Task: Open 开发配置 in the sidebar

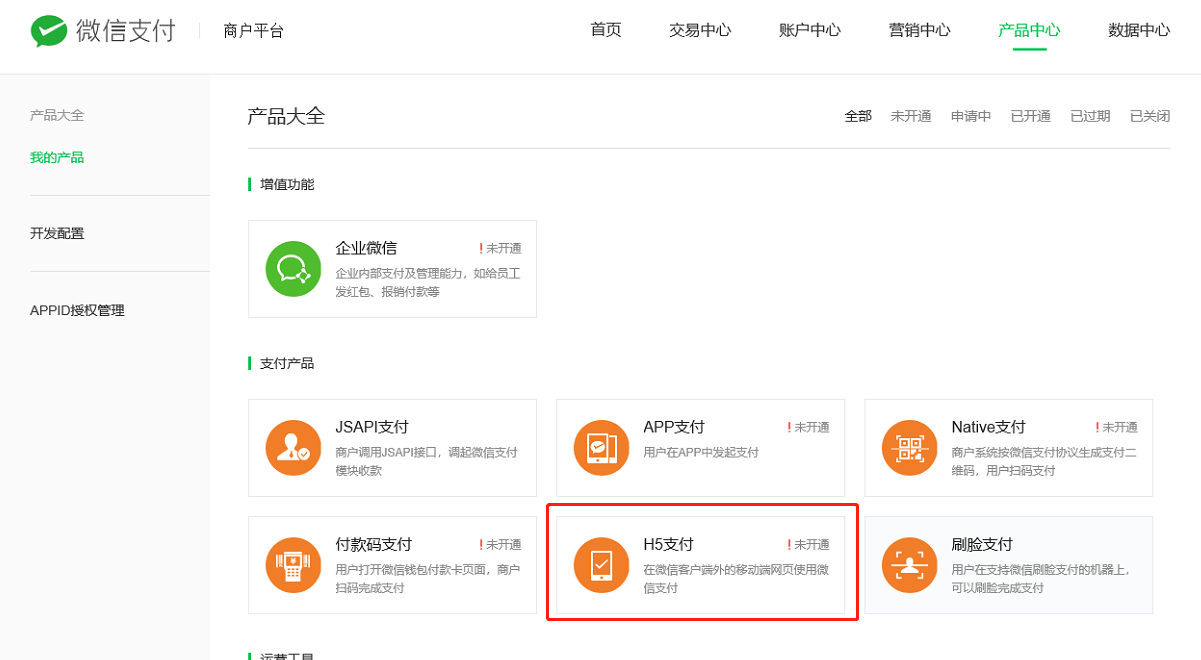Action: (x=57, y=233)
